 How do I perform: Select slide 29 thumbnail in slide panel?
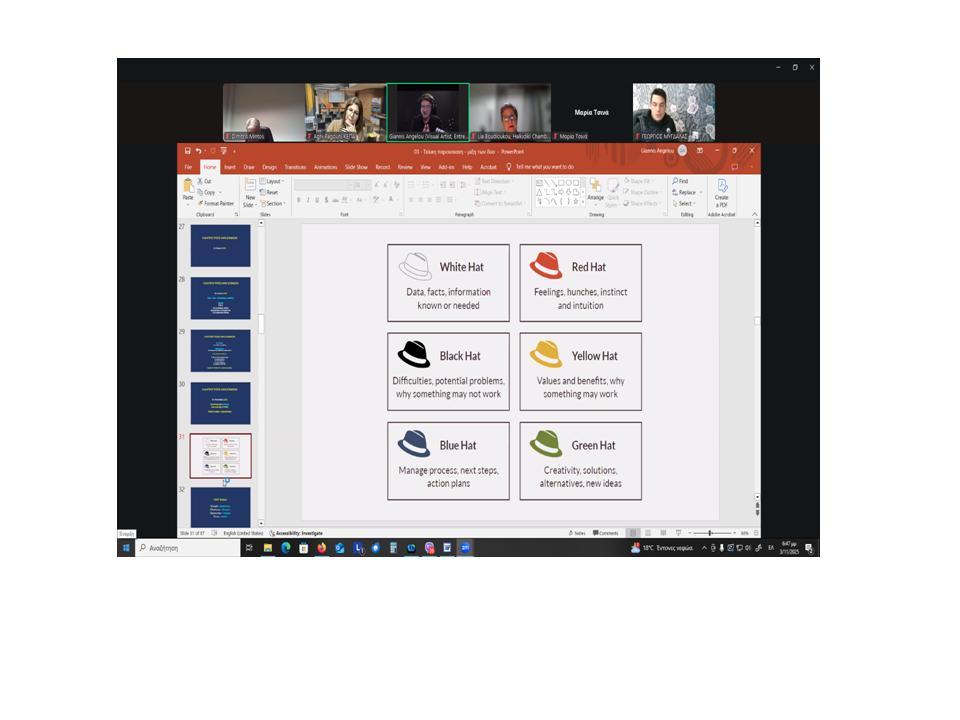[x=220, y=350]
